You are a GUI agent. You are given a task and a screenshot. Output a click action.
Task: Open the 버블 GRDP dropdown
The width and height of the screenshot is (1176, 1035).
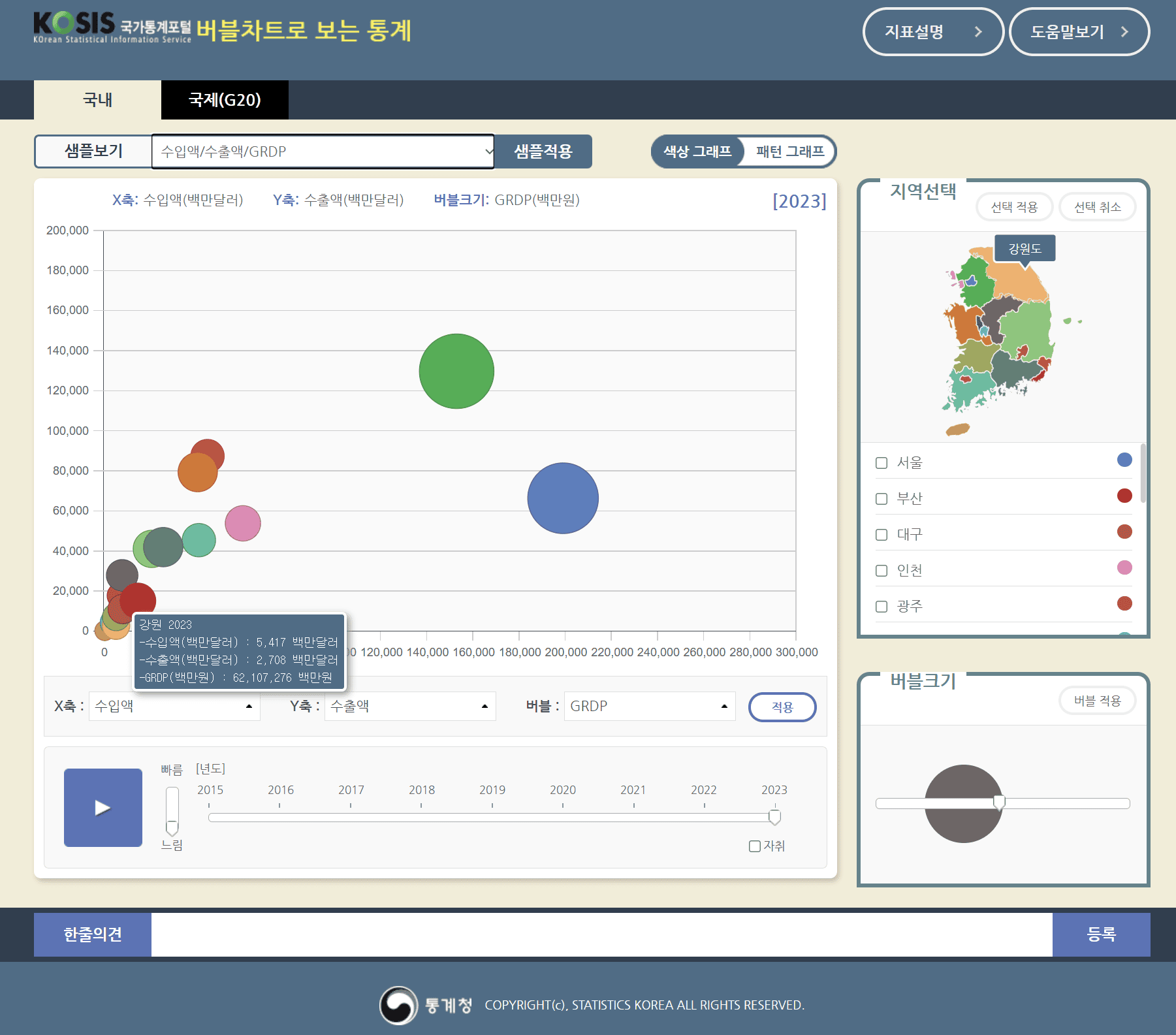click(649, 706)
